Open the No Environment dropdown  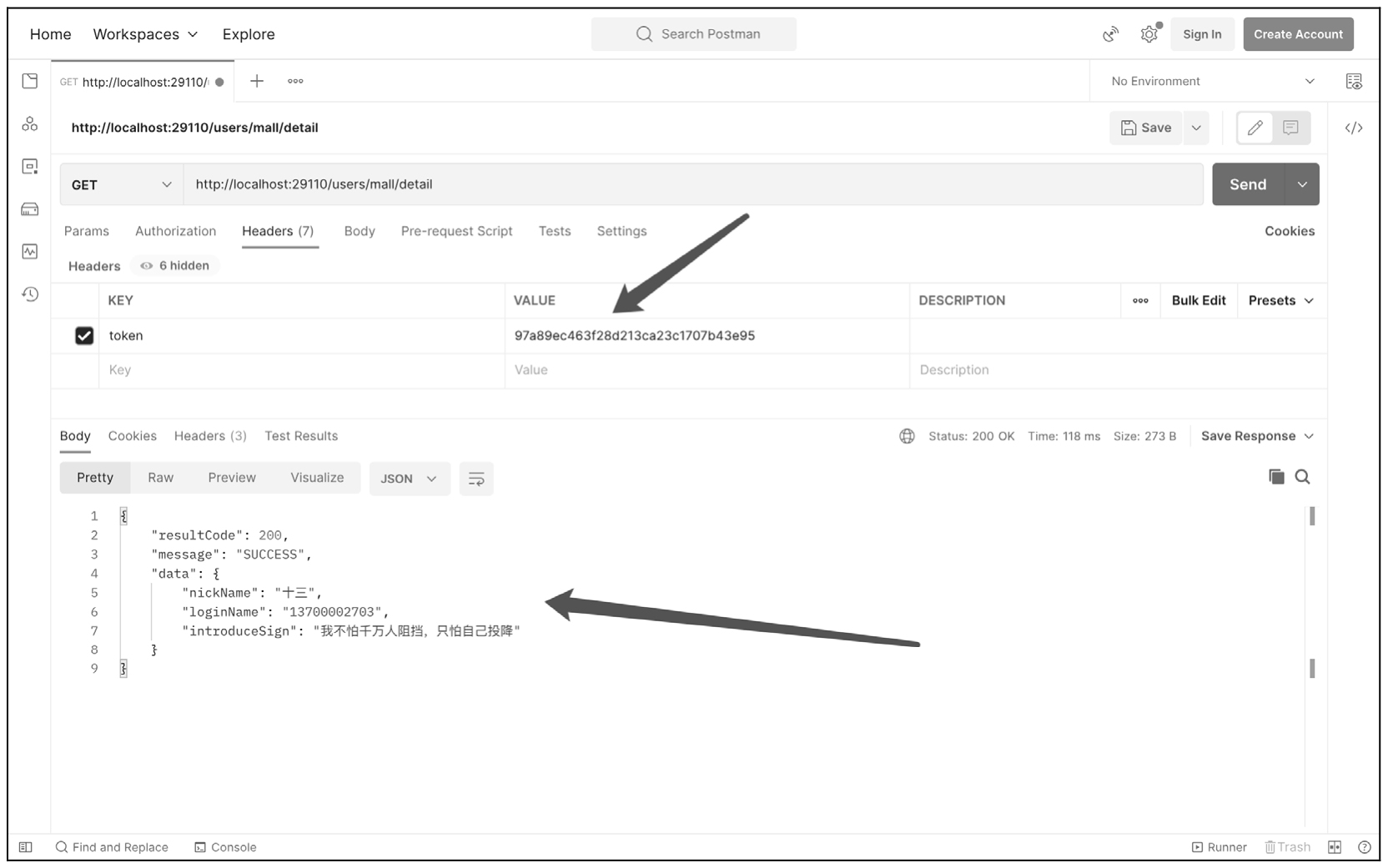1212,81
